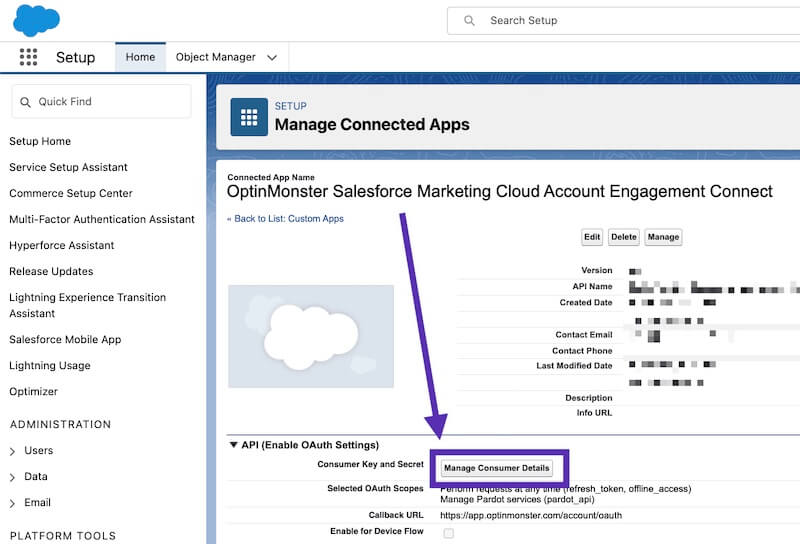The image size is (800, 544).
Task: Focus the Search Setup field
Action: click(623, 20)
